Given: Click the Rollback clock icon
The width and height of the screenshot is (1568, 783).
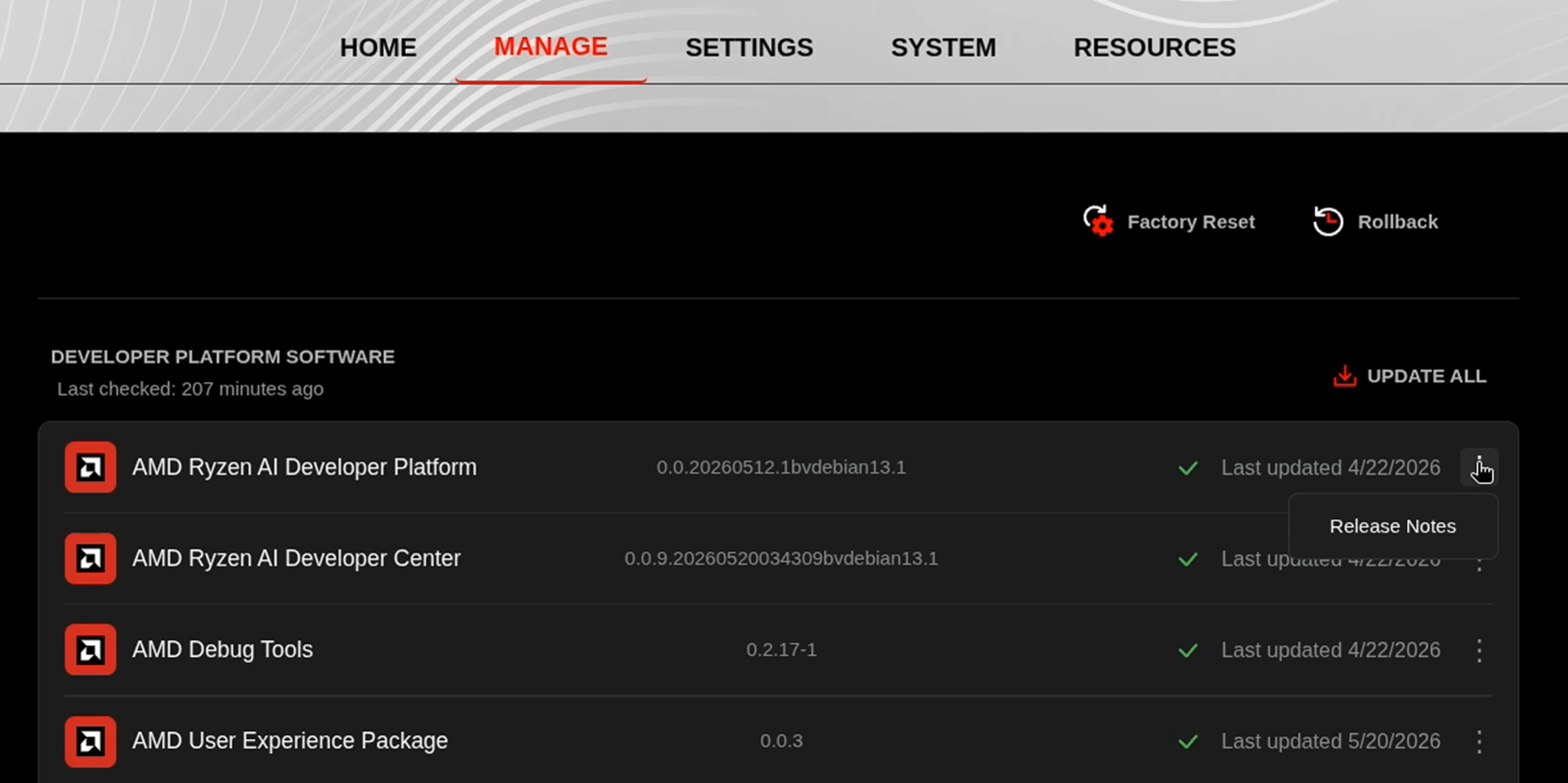Looking at the screenshot, I should coord(1328,221).
